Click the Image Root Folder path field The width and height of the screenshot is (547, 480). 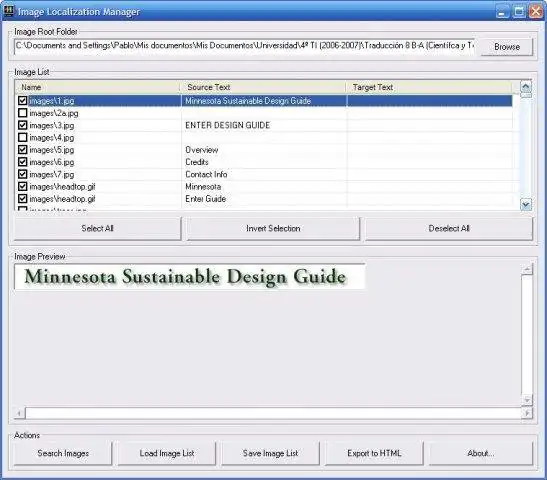(x=245, y=47)
